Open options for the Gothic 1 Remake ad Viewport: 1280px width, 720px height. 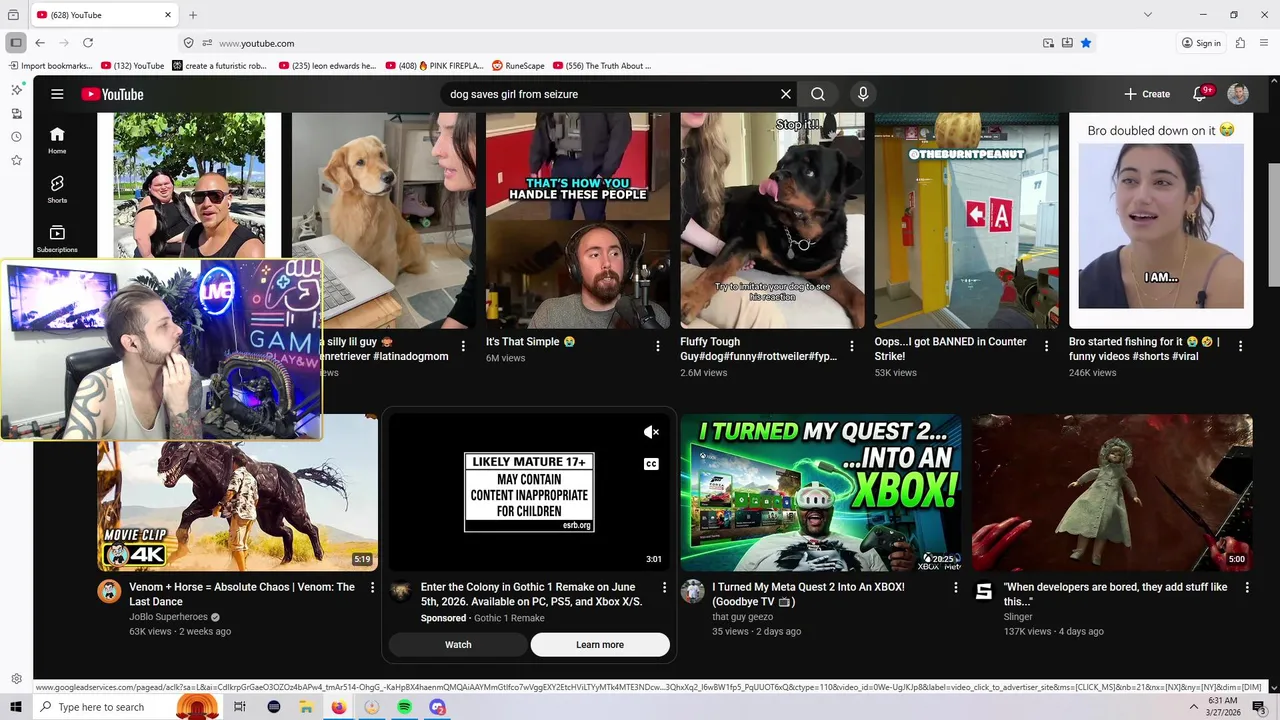tap(664, 588)
